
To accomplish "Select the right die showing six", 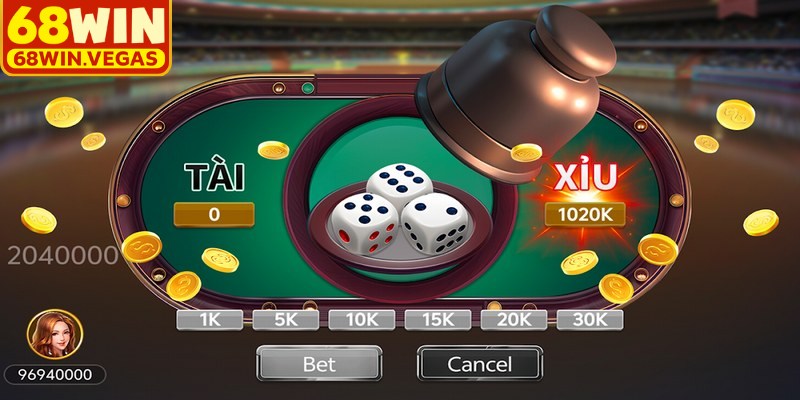I will coord(435,223).
